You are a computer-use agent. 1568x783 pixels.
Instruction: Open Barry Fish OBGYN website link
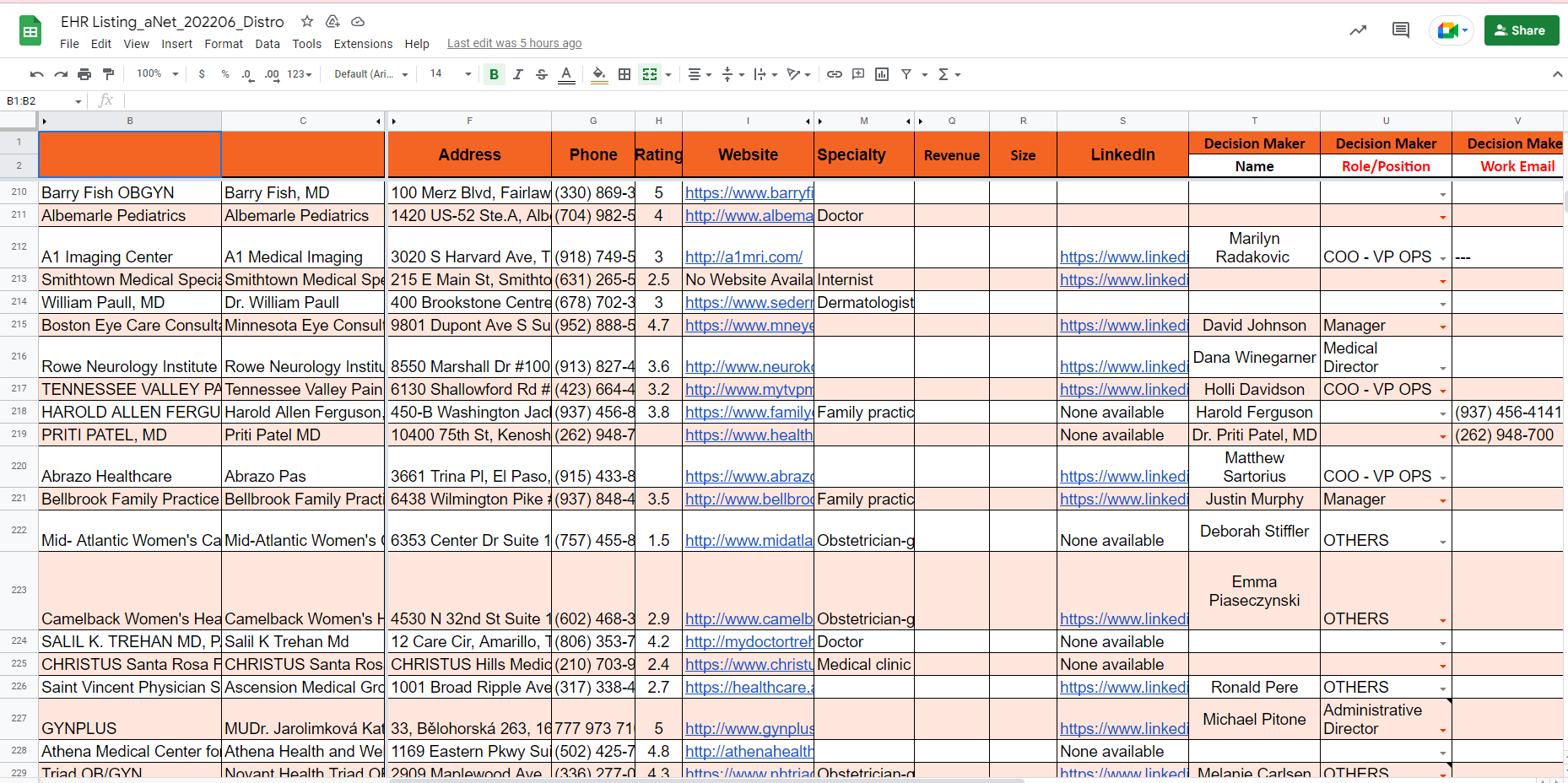(x=749, y=192)
